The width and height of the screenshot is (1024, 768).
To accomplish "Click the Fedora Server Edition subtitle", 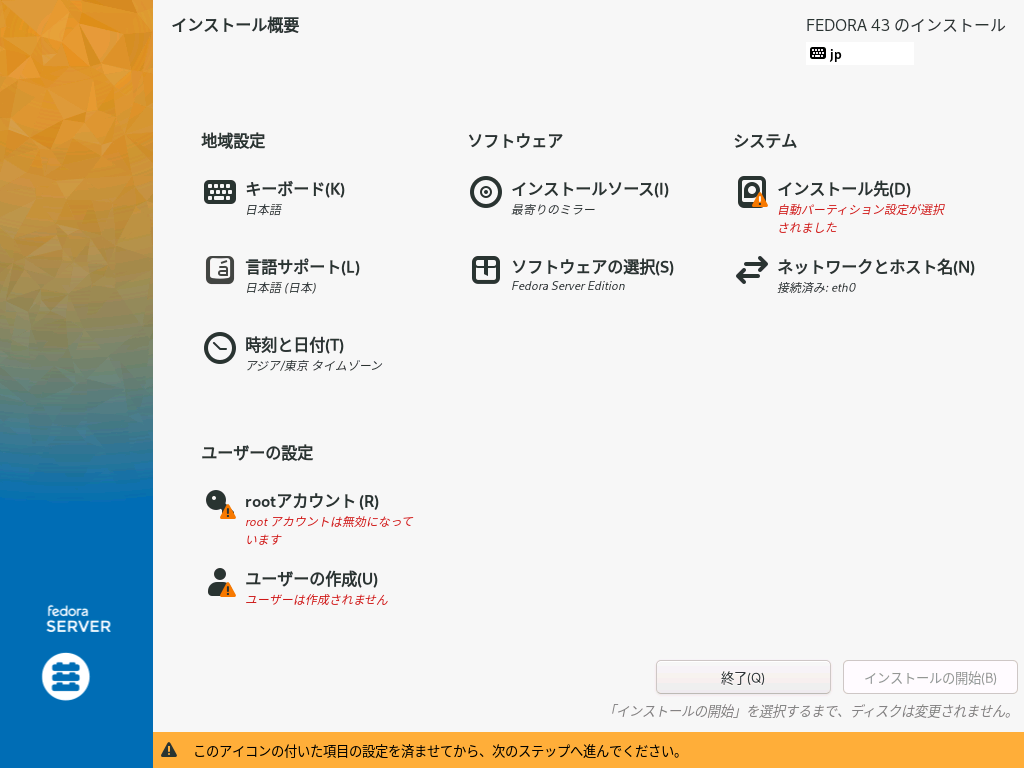I will click(568, 286).
